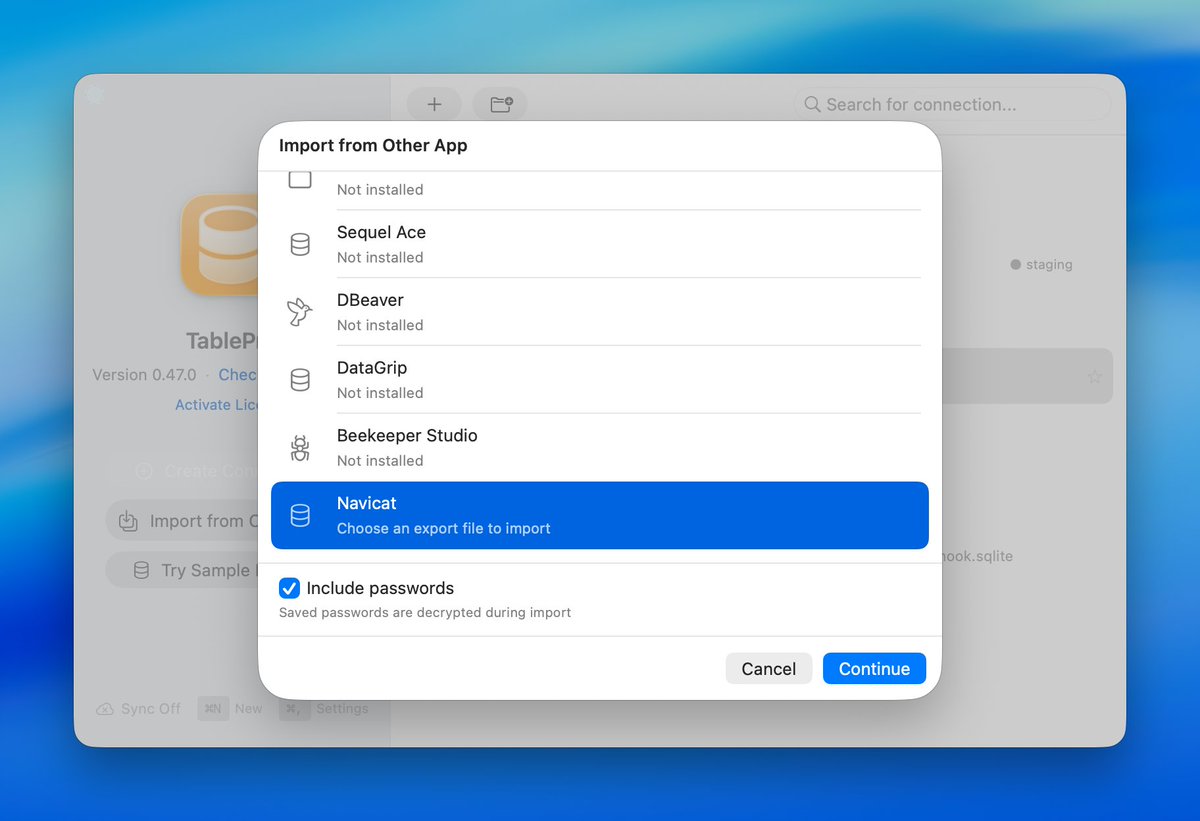Click the new folder toolbar icon
Viewport: 1200px width, 821px height.
pyautogui.click(x=501, y=104)
